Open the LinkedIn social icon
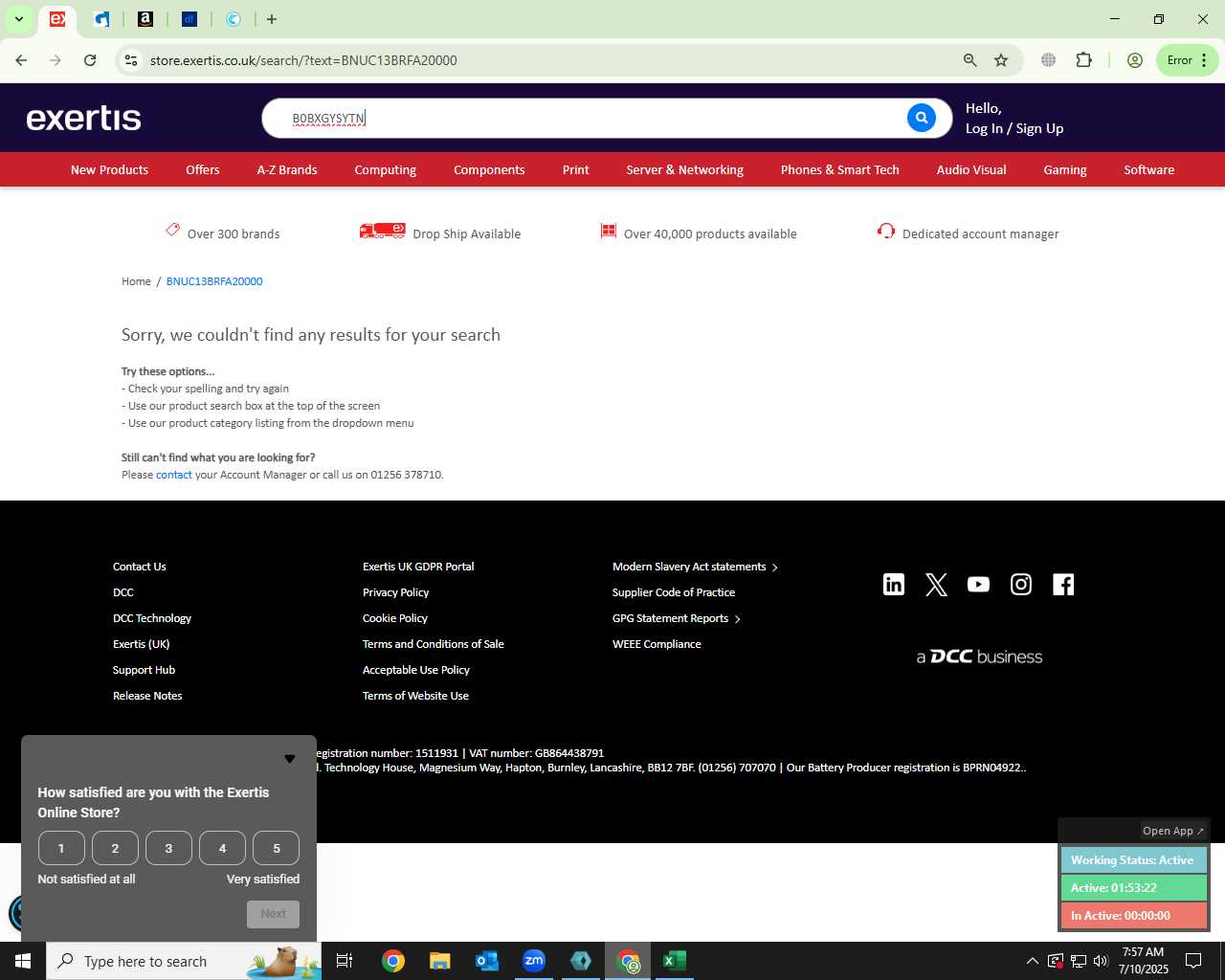 click(894, 584)
